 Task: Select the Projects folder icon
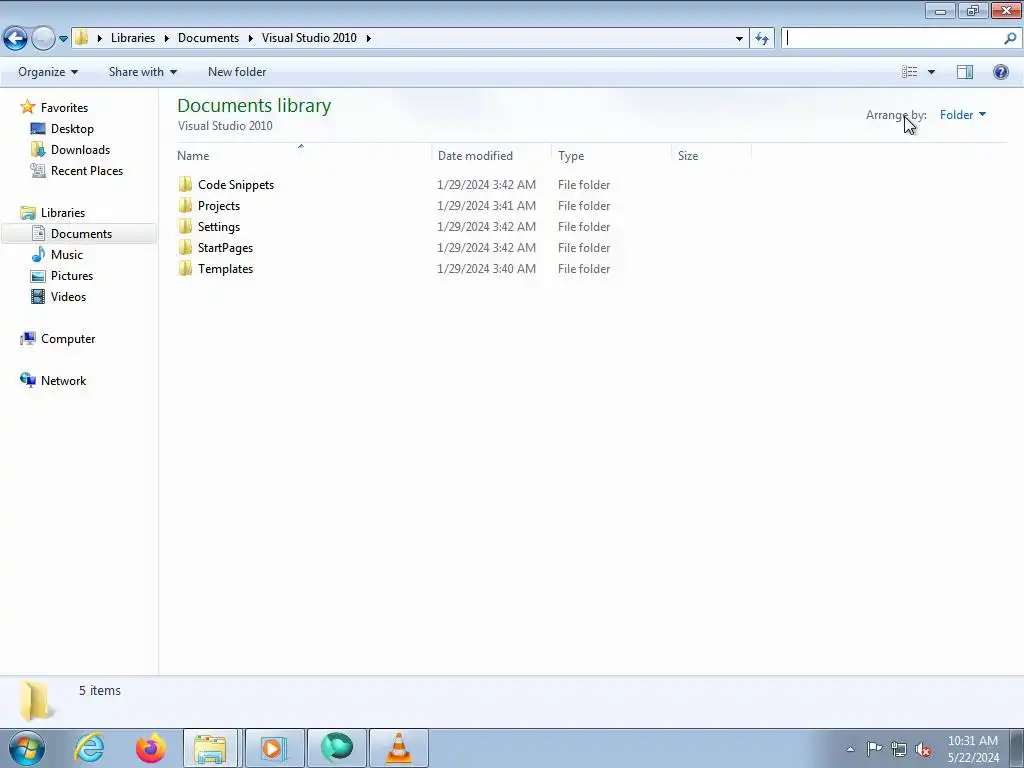point(185,205)
